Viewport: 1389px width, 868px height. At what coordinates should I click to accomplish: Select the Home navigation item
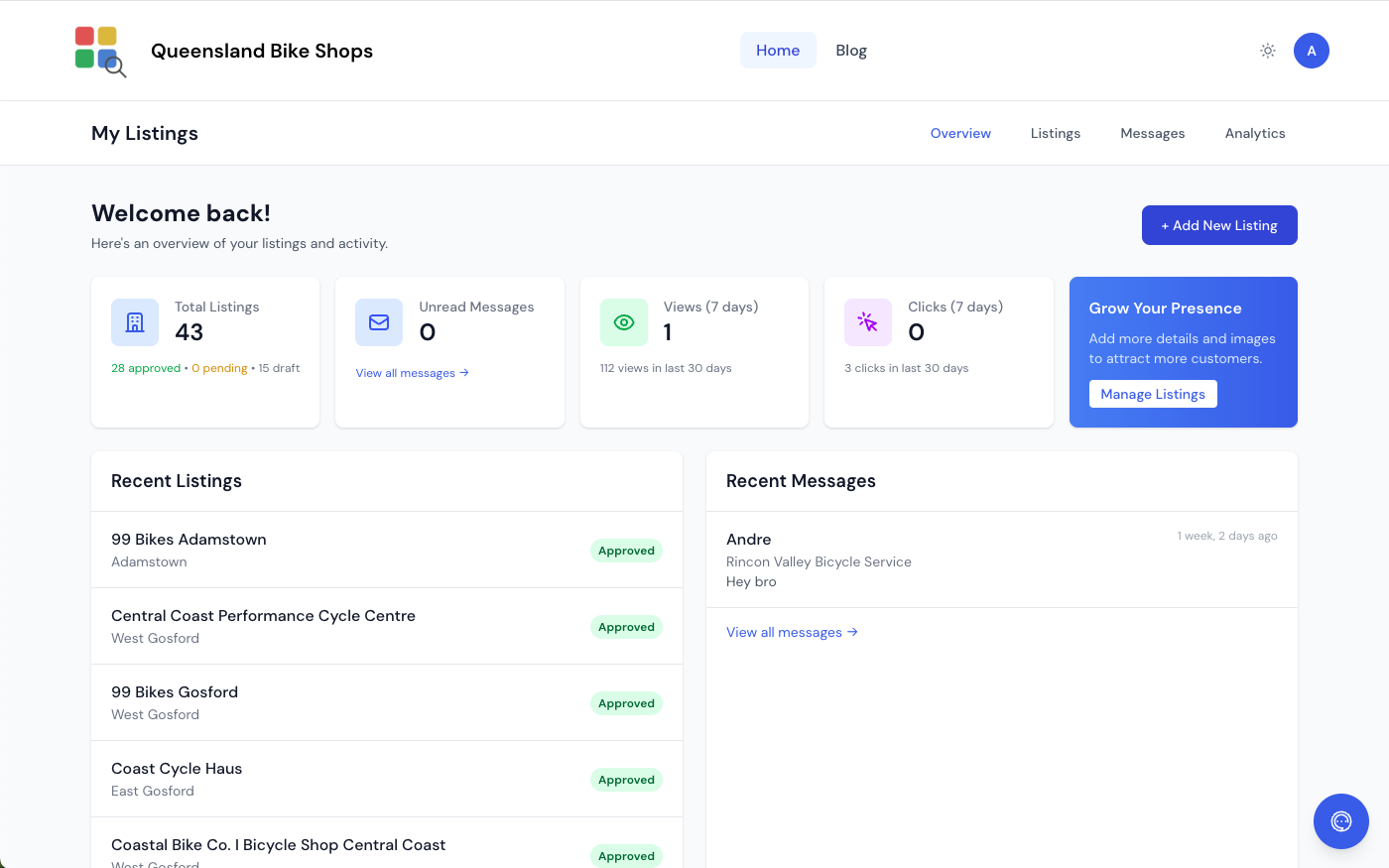[778, 50]
